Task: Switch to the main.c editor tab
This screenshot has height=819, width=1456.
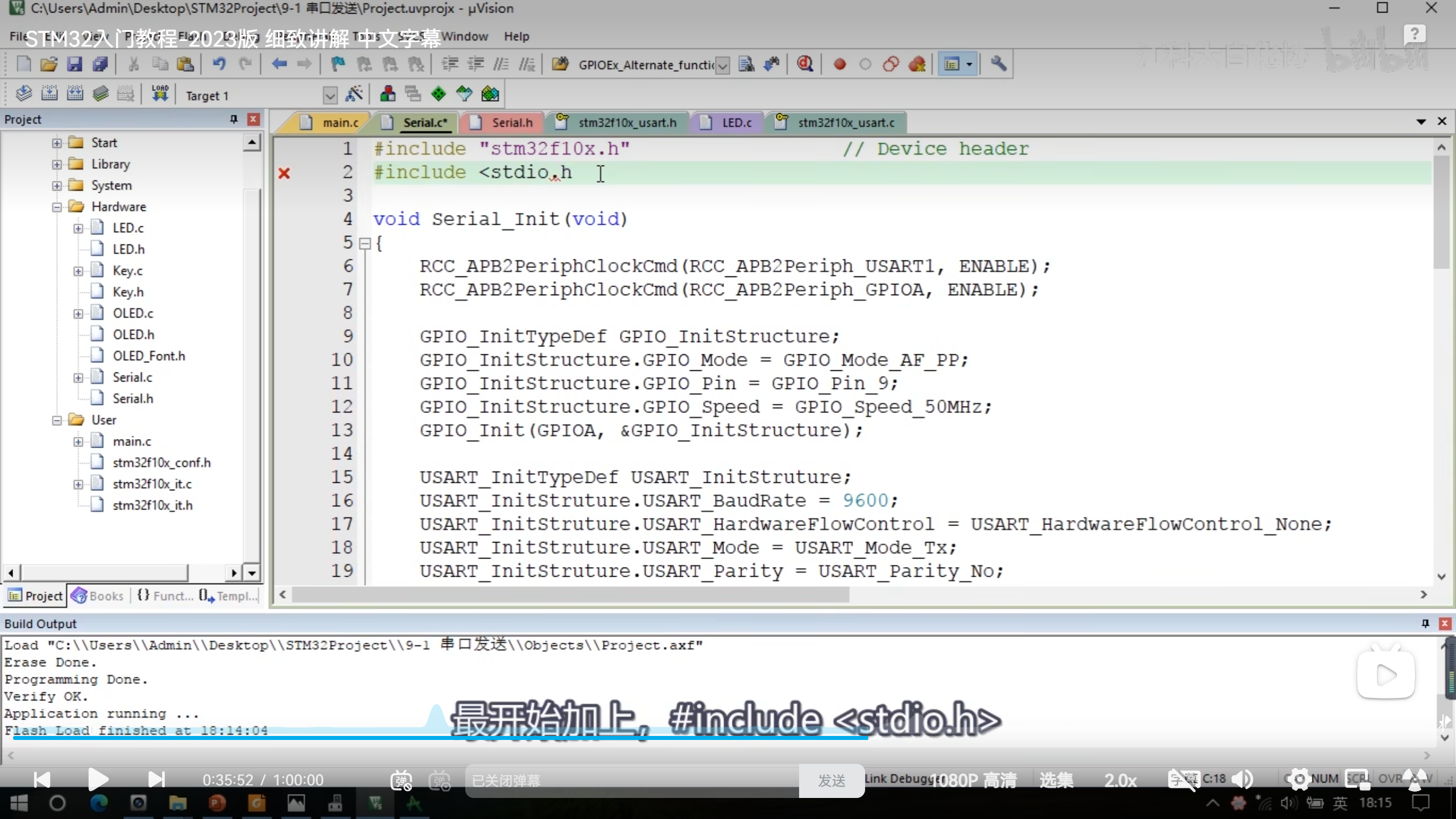Action: tap(340, 123)
